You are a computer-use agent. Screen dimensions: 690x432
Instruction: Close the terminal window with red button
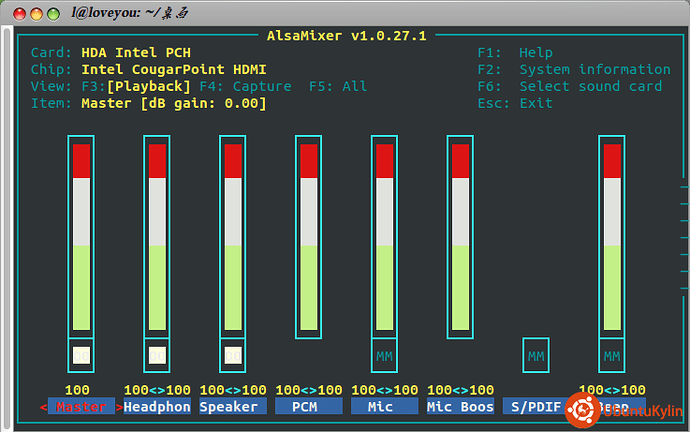pos(19,14)
